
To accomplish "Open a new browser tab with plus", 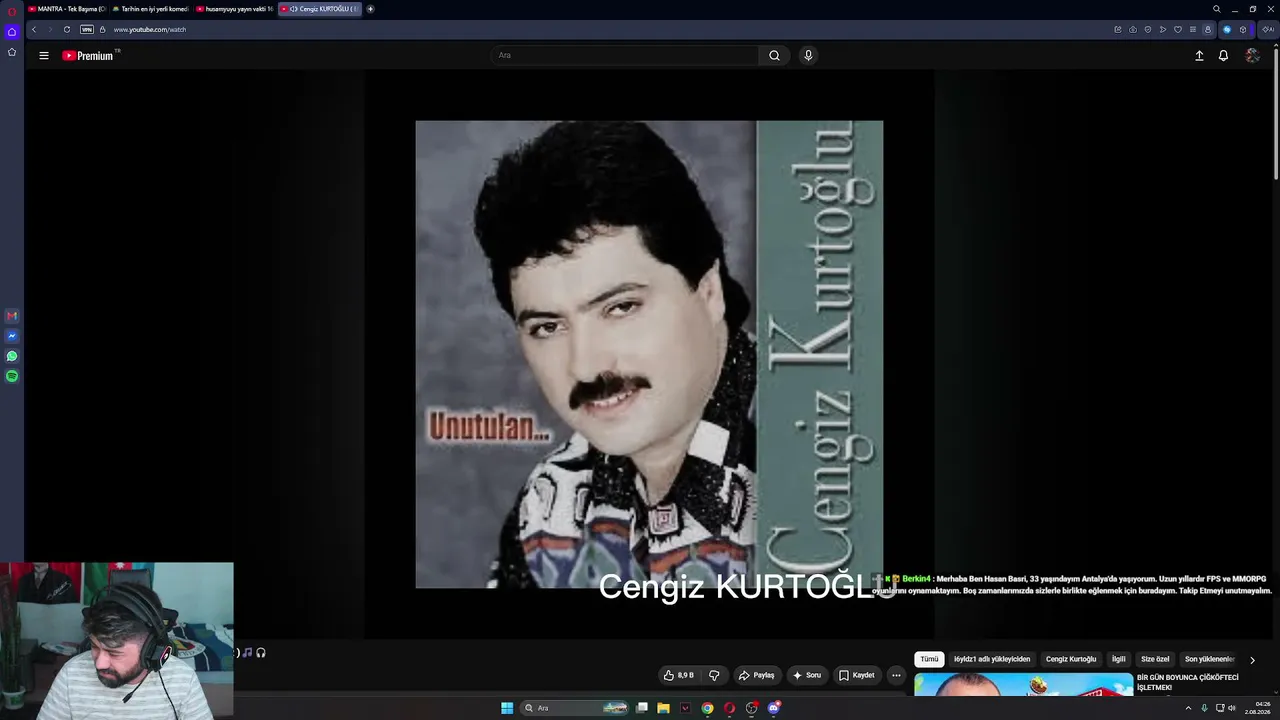I will tap(370, 9).
